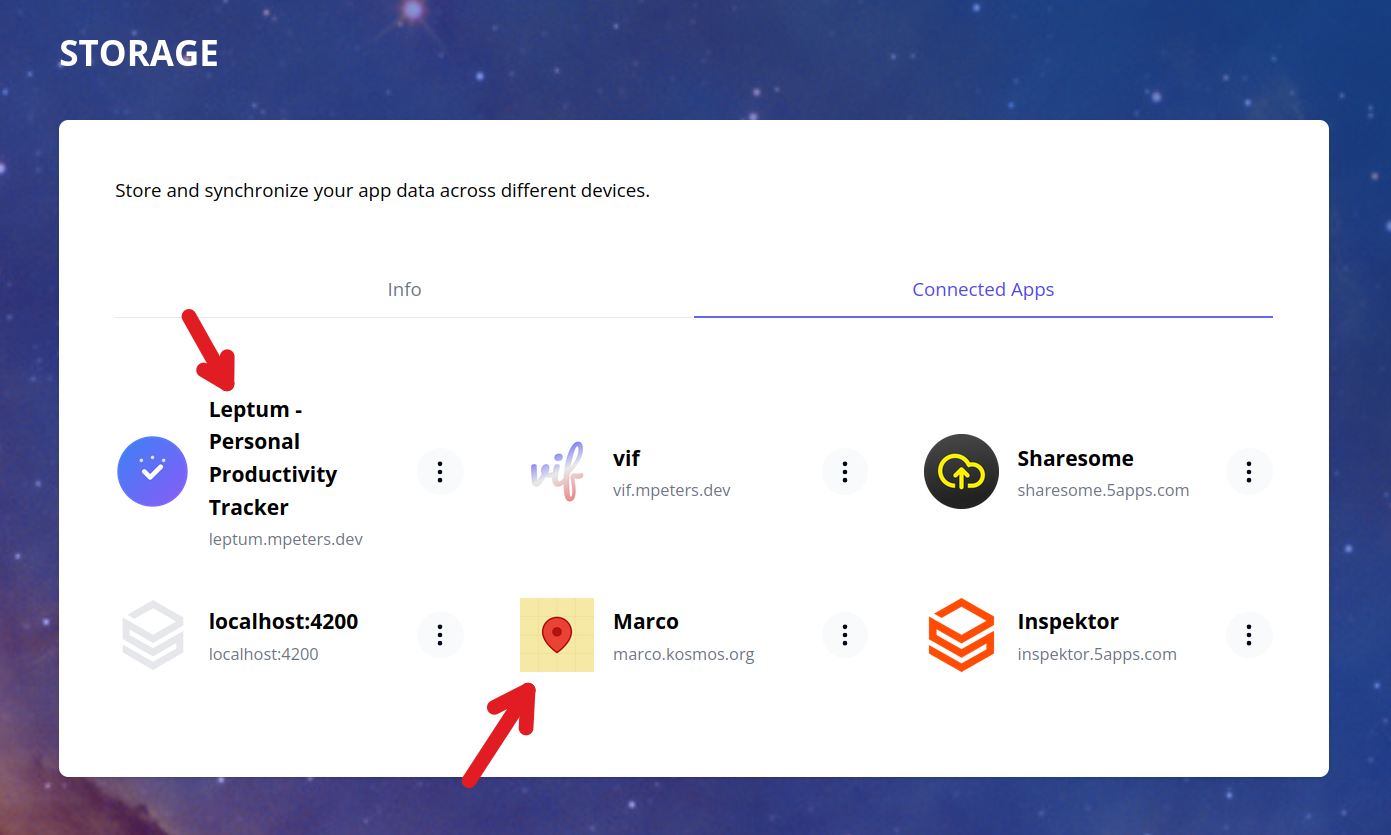Expand the localhost:4200 kebab menu
This screenshot has height=835, width=1391.
coord(440,635)
